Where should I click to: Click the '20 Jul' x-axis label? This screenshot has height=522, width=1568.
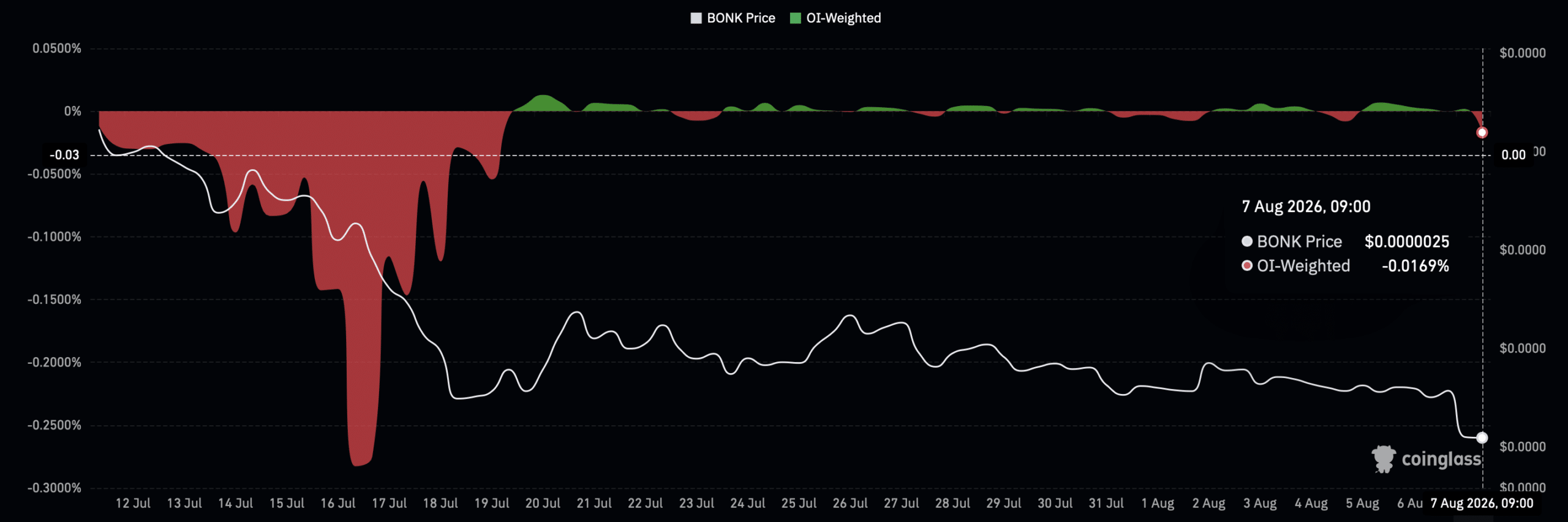tap(543, 503)
